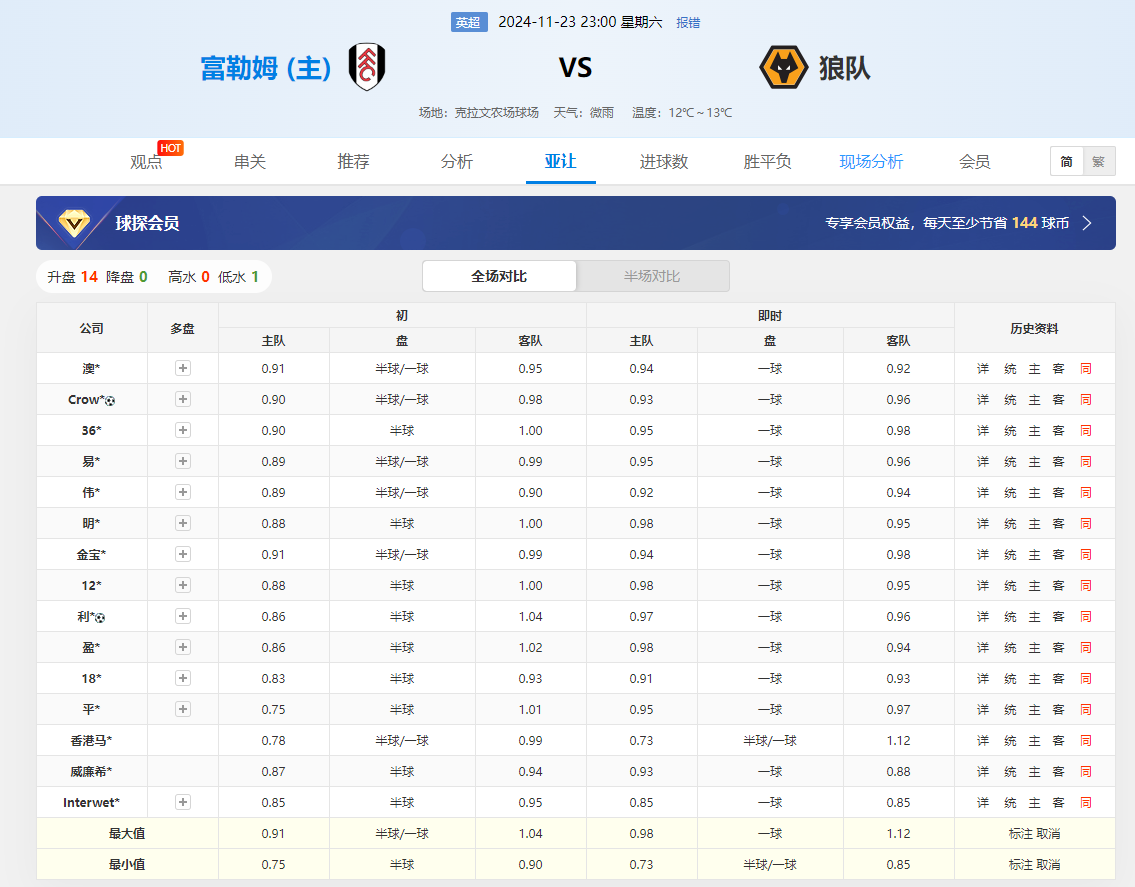Click the 报错 report error link

click(x=688, y=22)
